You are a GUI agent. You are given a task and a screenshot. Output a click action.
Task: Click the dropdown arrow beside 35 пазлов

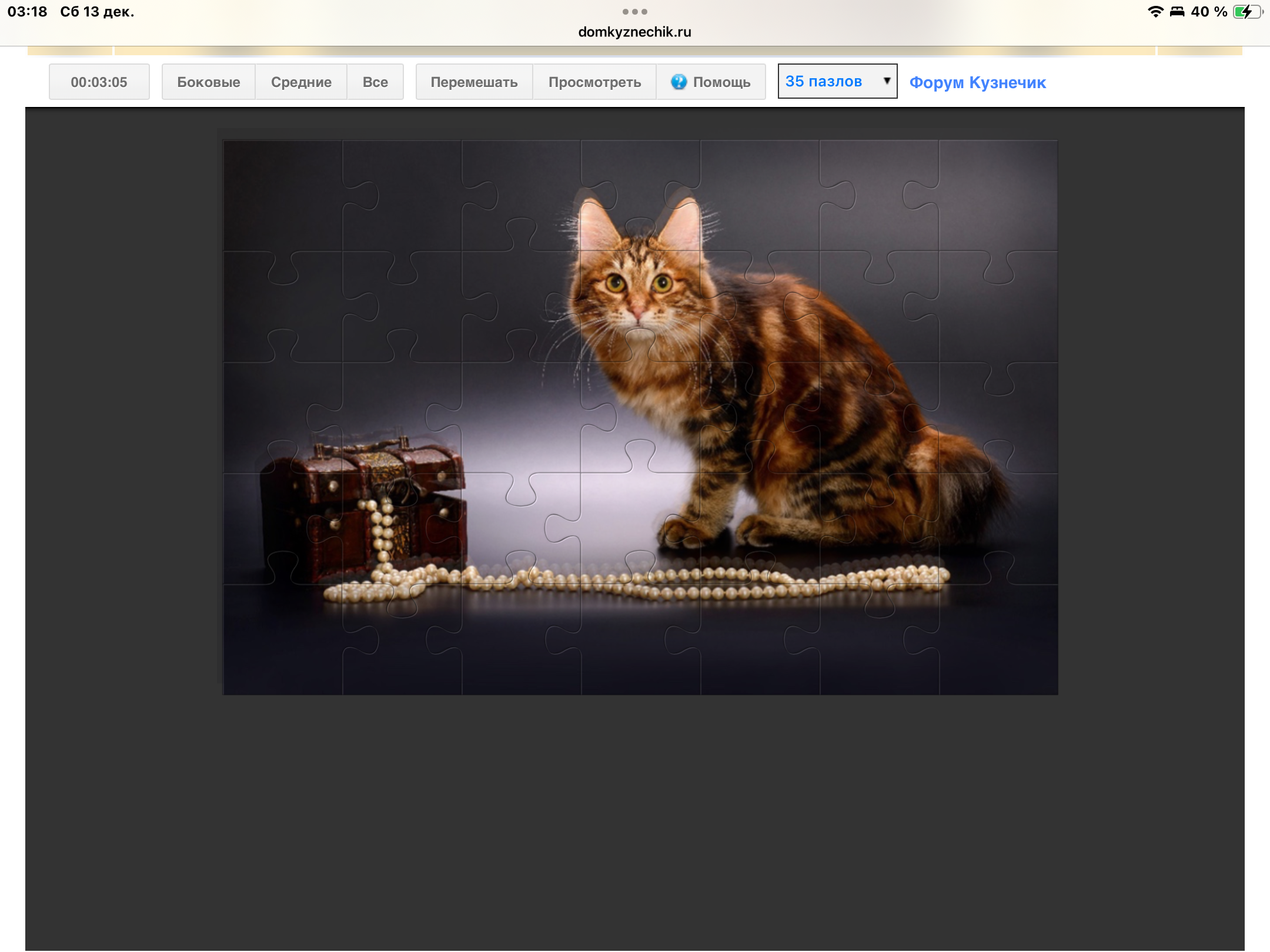coord(887,81)
